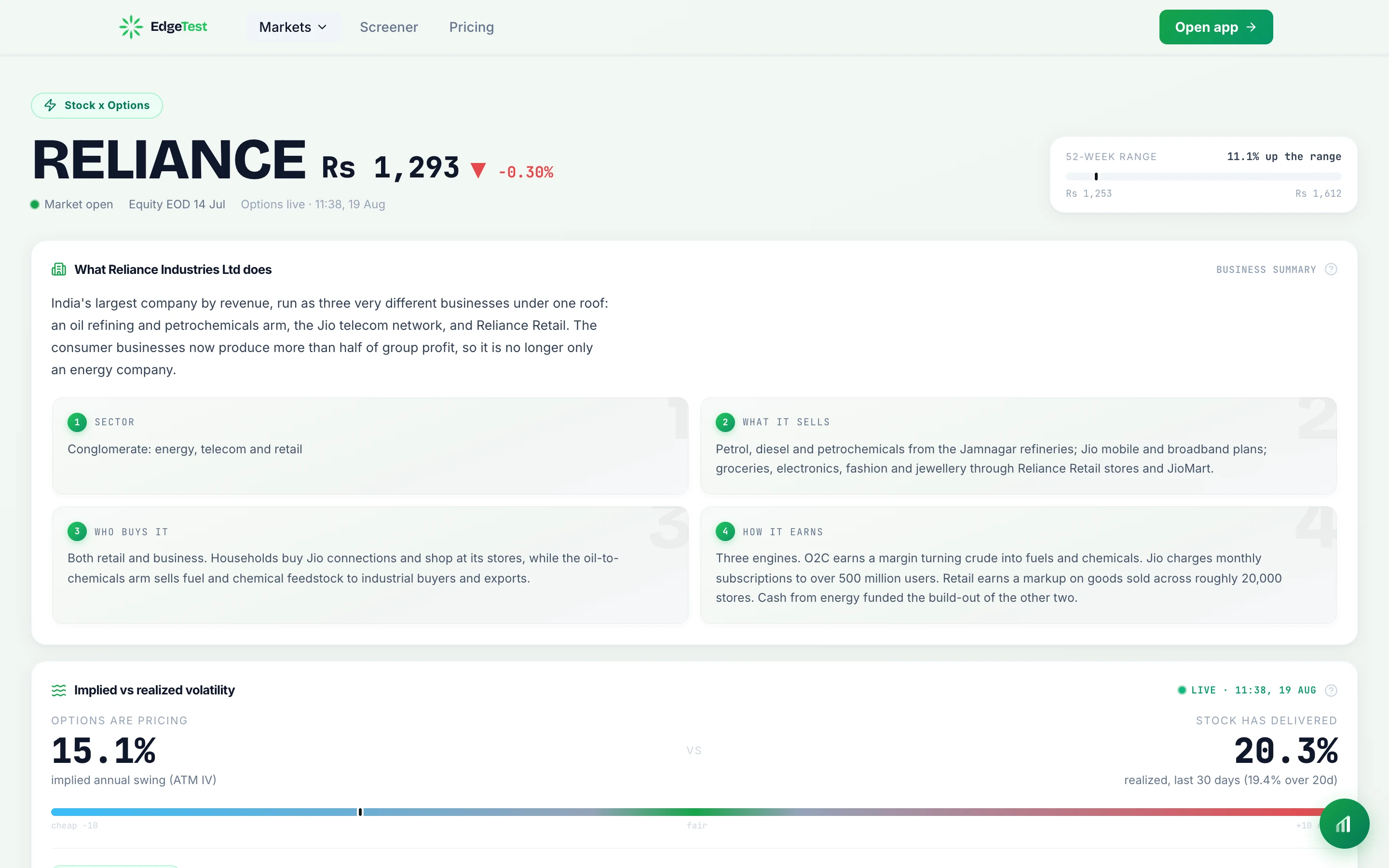Image resolution: width=1389 pixels, height=868 pixels.
Task: Click the 'LIVE · 11:38, 19 AUG' timestamp
Action: [x=1253, y=690]
